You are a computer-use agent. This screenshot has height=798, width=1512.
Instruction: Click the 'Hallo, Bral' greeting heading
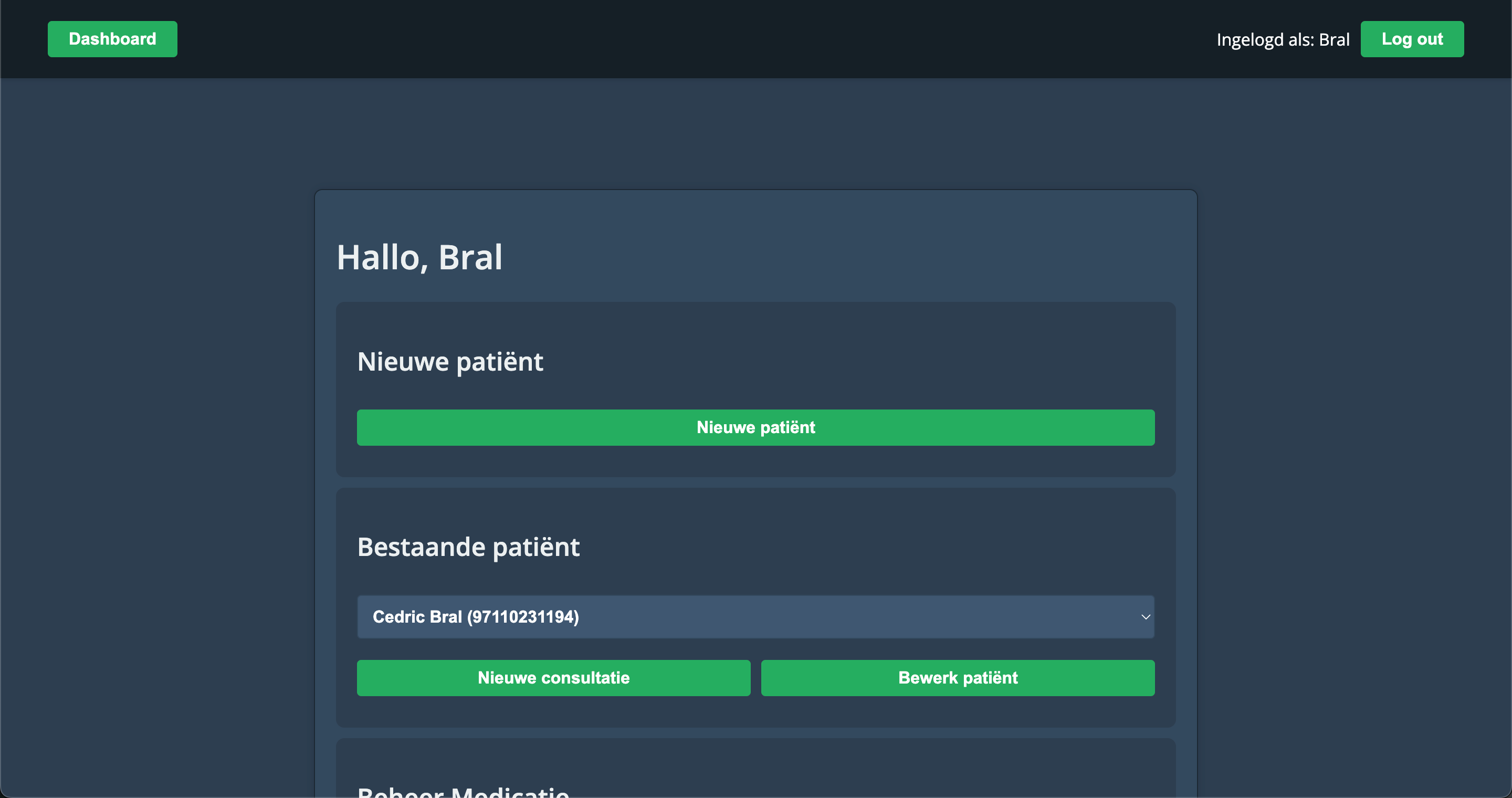[x=419, y=257]
